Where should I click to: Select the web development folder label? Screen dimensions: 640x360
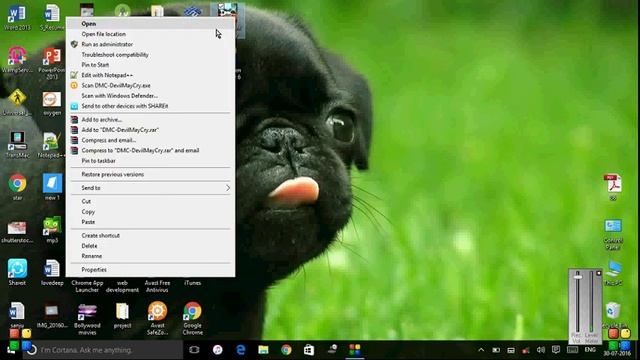point(122,286)
